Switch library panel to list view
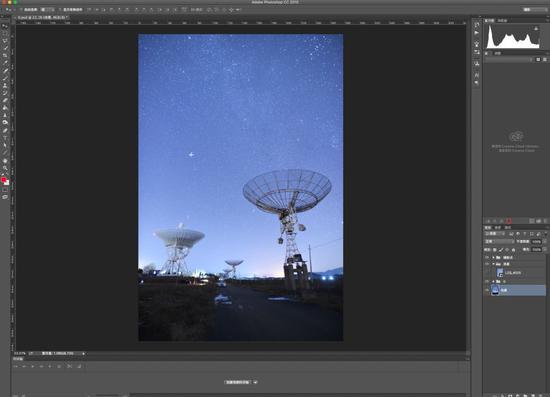The height and width of the screenshot is (397, 550). pos(545,60)
